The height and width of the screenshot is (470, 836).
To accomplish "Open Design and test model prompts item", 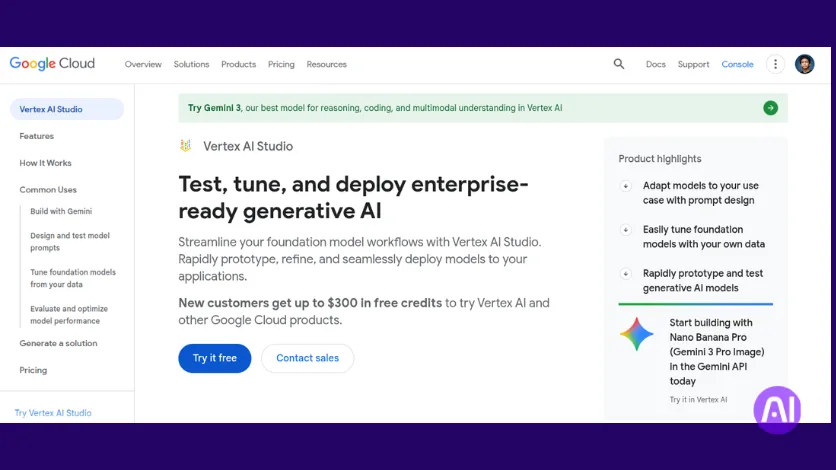I will pos(70,241).
